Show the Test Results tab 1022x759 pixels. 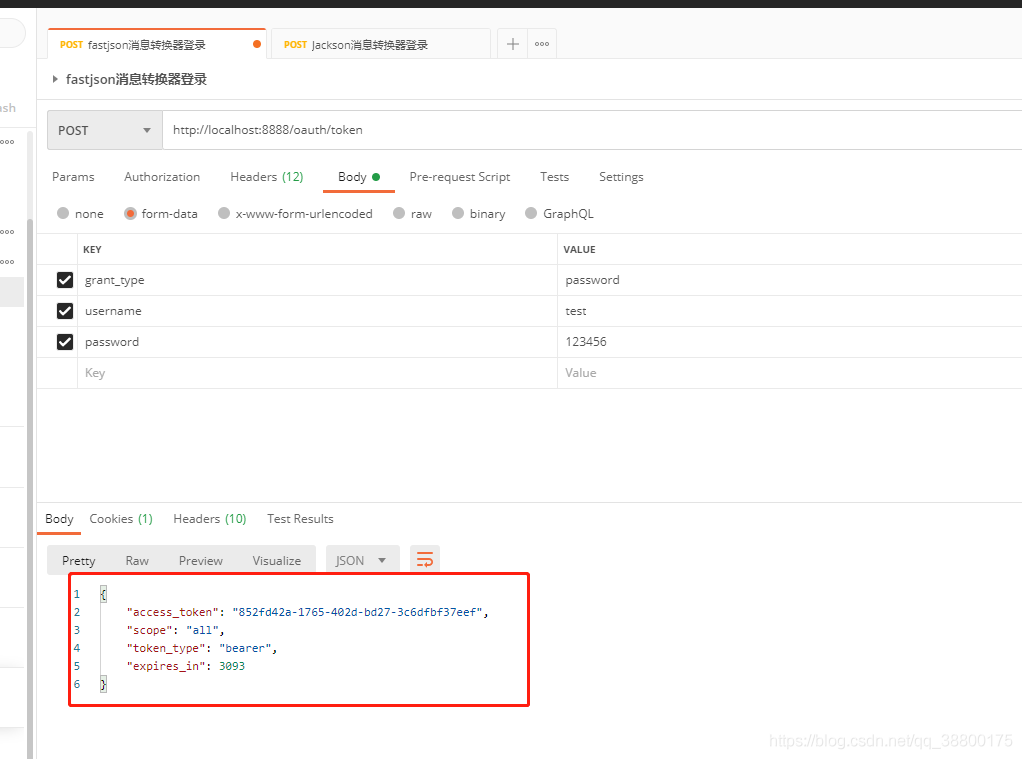[x=300, y=519]
